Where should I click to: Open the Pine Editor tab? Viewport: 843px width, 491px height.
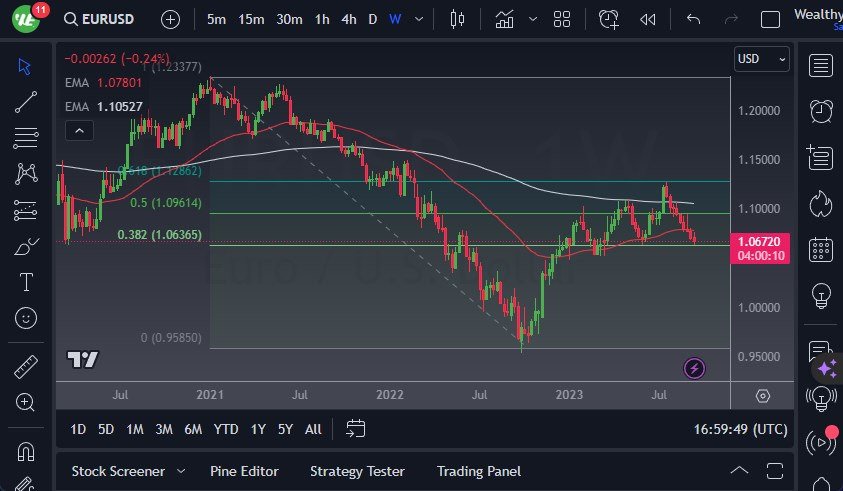[244, 471]
